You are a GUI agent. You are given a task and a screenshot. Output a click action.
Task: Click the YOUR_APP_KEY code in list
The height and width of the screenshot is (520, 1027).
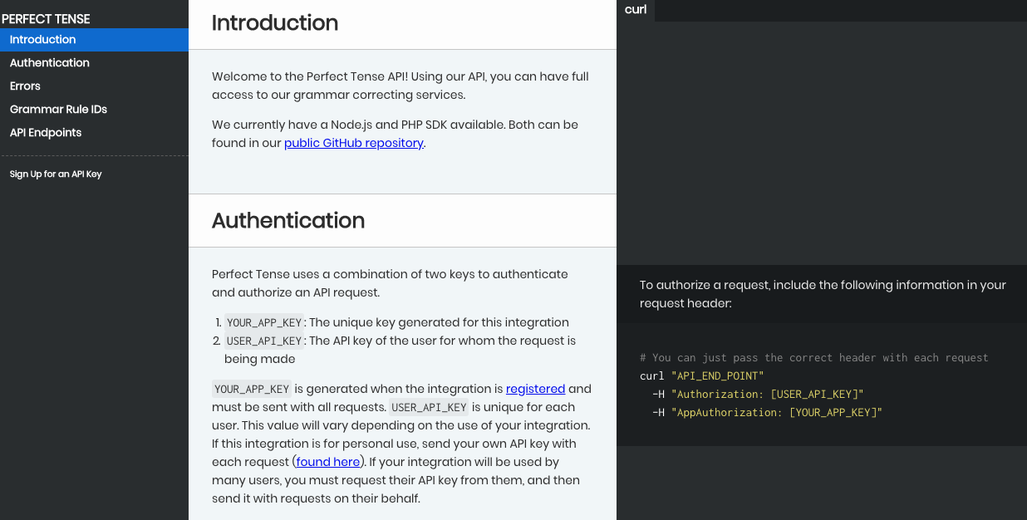(x=264, y=322)
